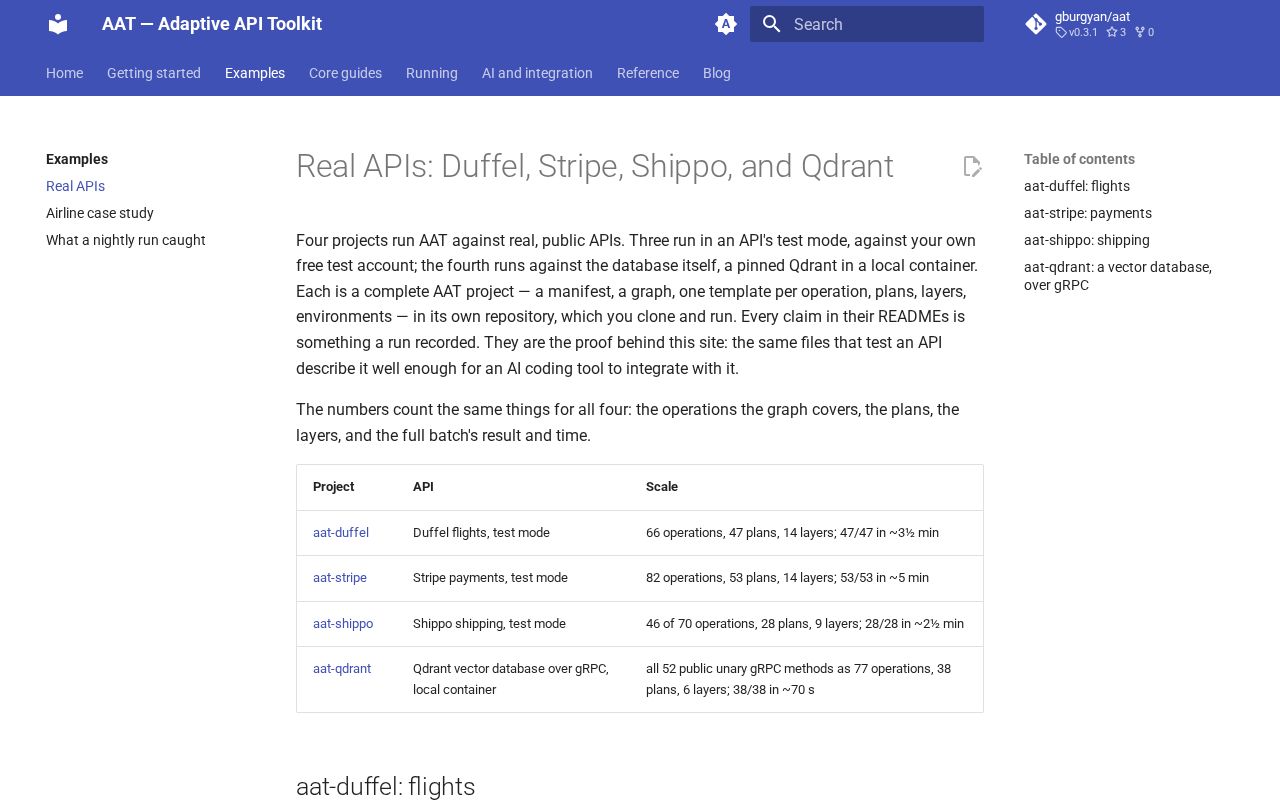Jump to aat-shippo: shipping in contents
This screenshot has width=1280, height=800.
click(x=1087, y=240)
